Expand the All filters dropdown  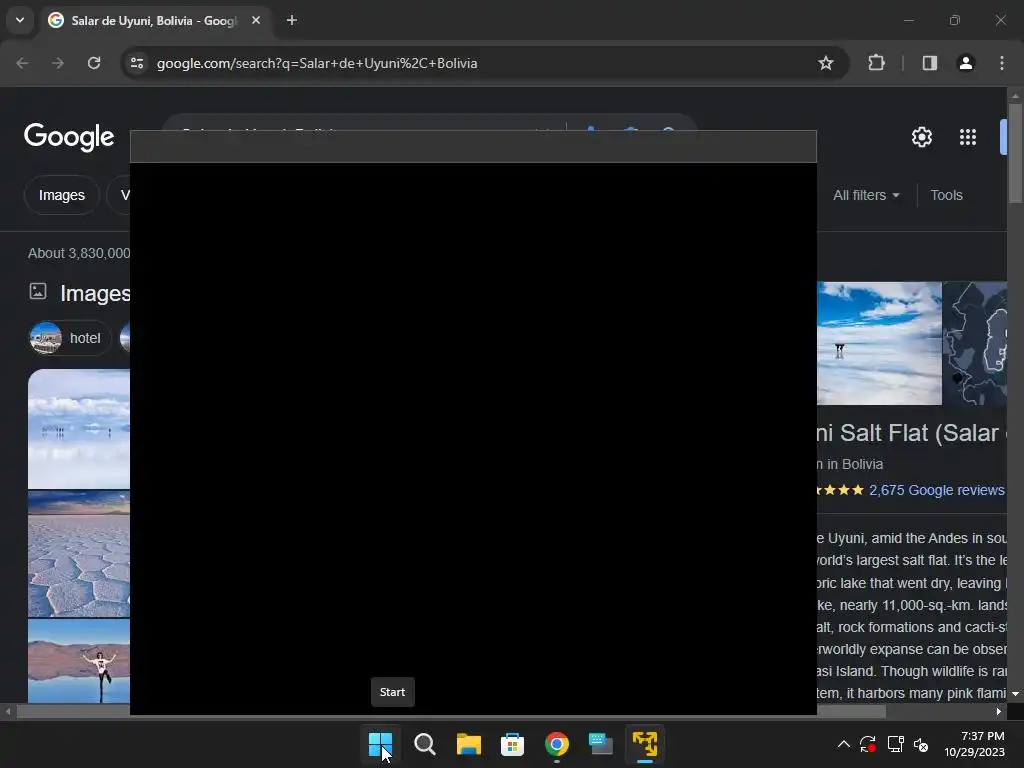866,195
